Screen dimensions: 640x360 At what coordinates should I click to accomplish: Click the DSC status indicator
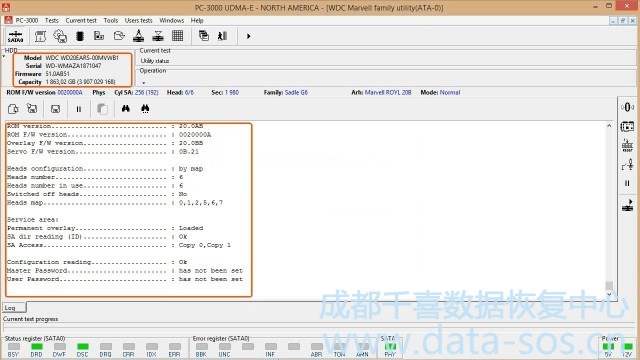82,347
